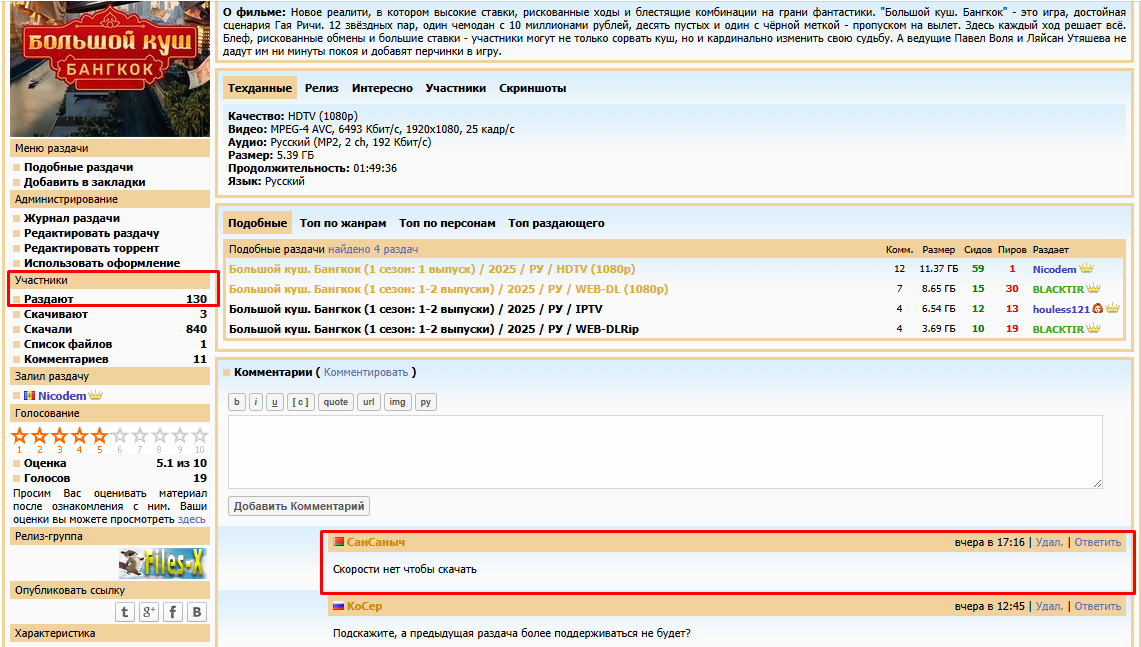This screenshot has height=647, width=1141.
Task: Insert a quote with the 'quote' button
Action: pos(336,402)
